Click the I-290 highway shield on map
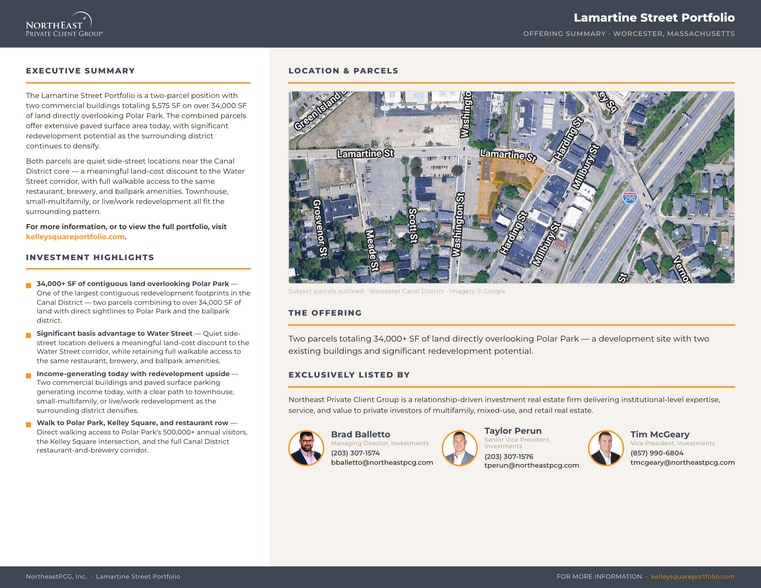The width and height of the screenshot is (761, 588). click(x=629, y=197)
